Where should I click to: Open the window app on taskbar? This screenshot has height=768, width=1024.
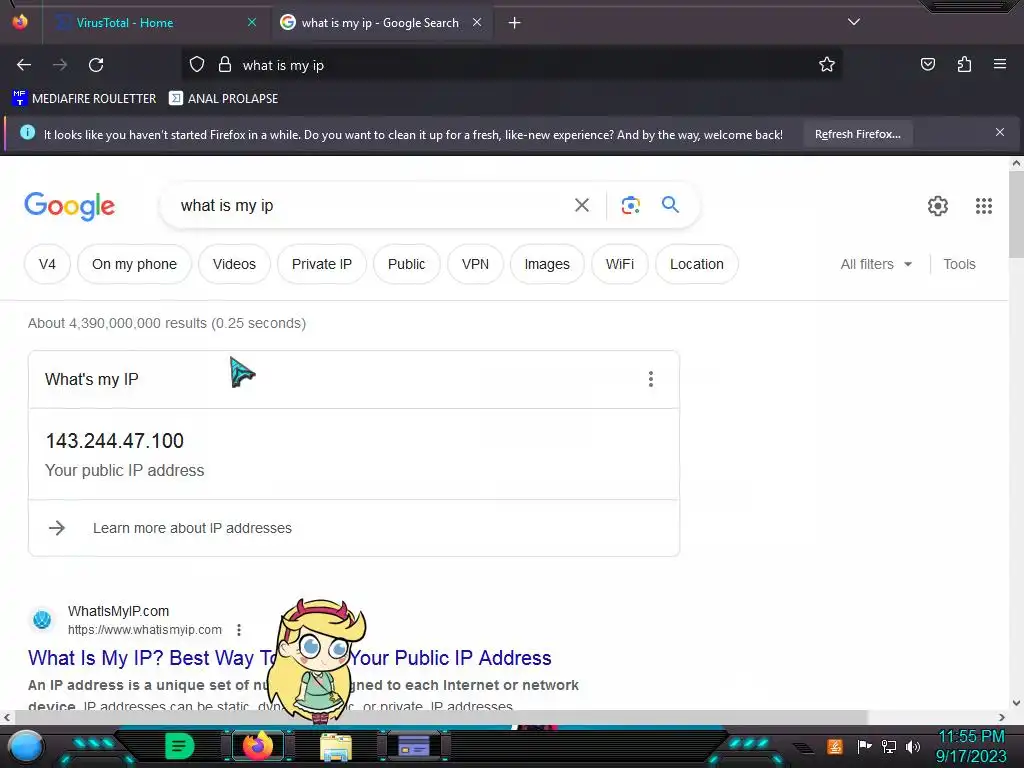pyautogui.click(x=414, y=746)
